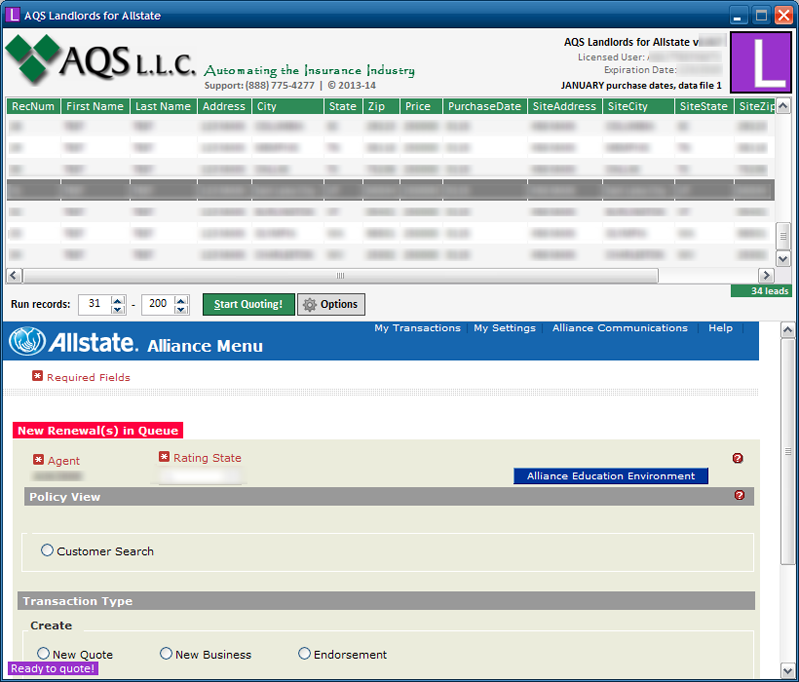Open Alliance Communications menu
Viewport: 799px width, 682px height.
(x=620, y=328)
